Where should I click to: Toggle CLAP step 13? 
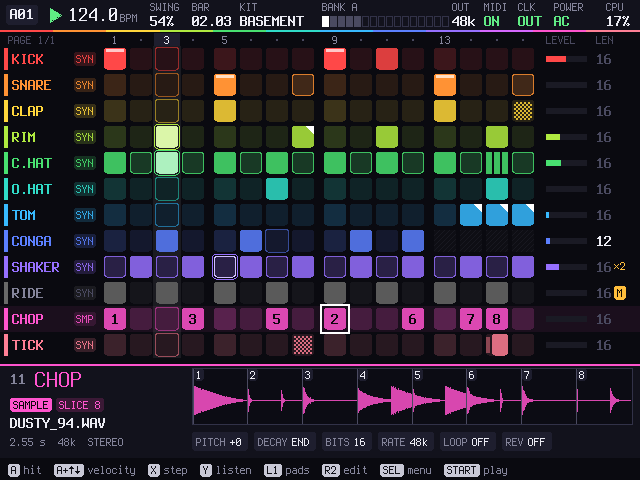[445, 111]
